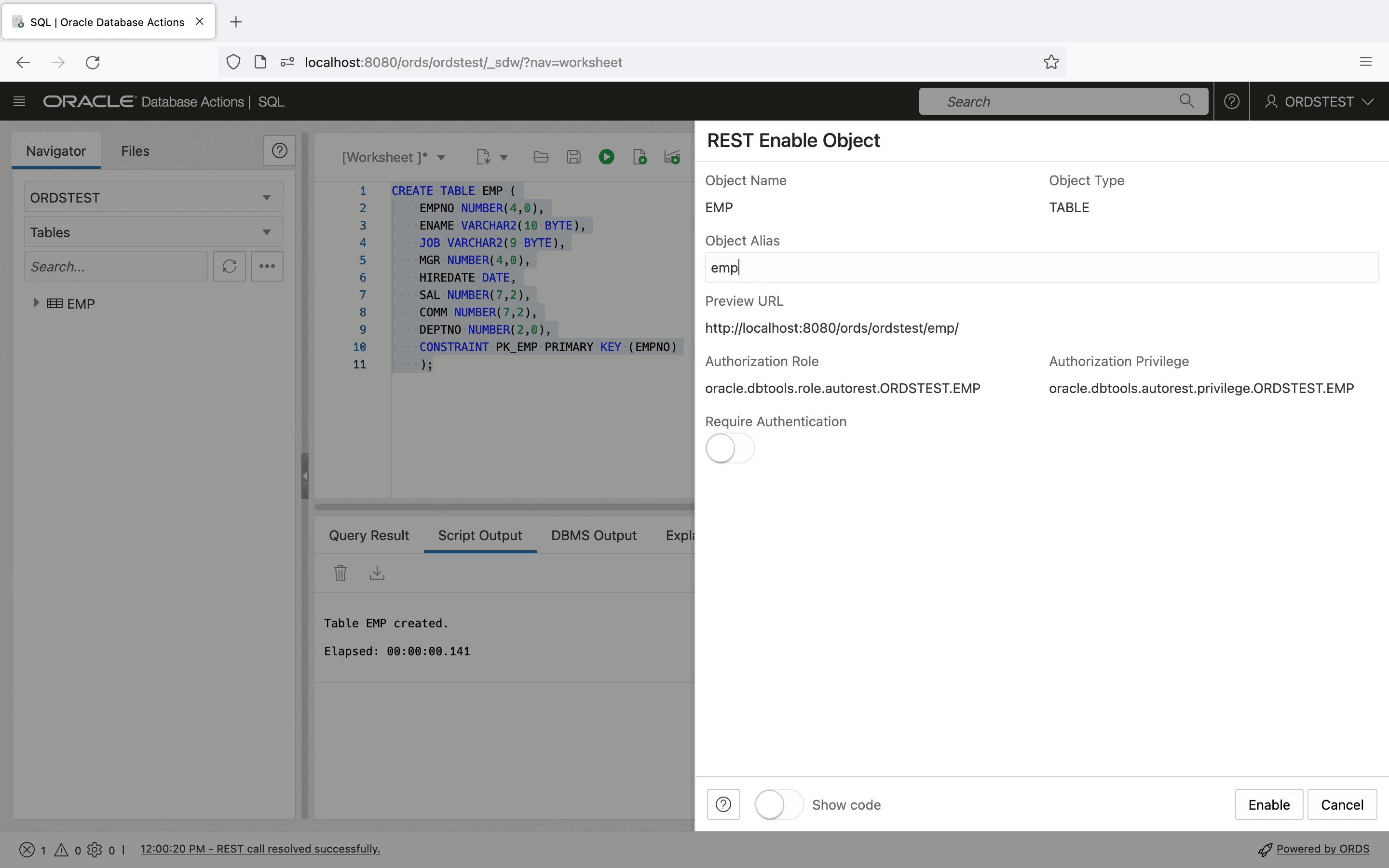Refresh the Navigator object list
1389x868 pixels.
[x=230, y=266]
